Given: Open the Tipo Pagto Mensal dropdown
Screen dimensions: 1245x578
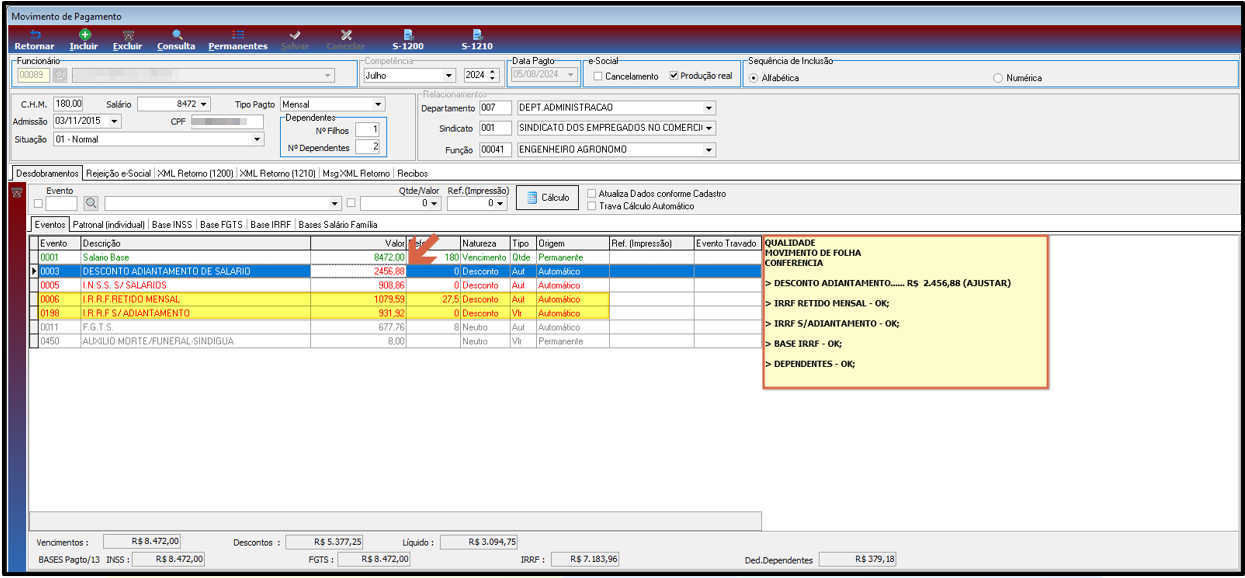Looking at the screenshot, I should tap(378, 104).
